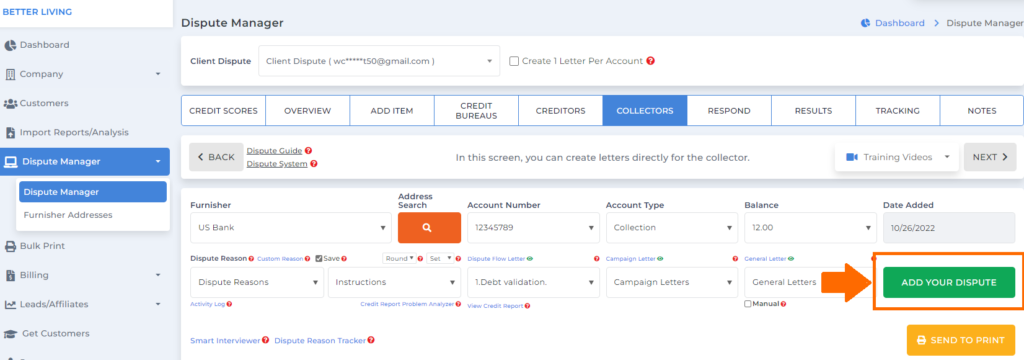Switch to the OVERVIEW tab

[308, 111]
